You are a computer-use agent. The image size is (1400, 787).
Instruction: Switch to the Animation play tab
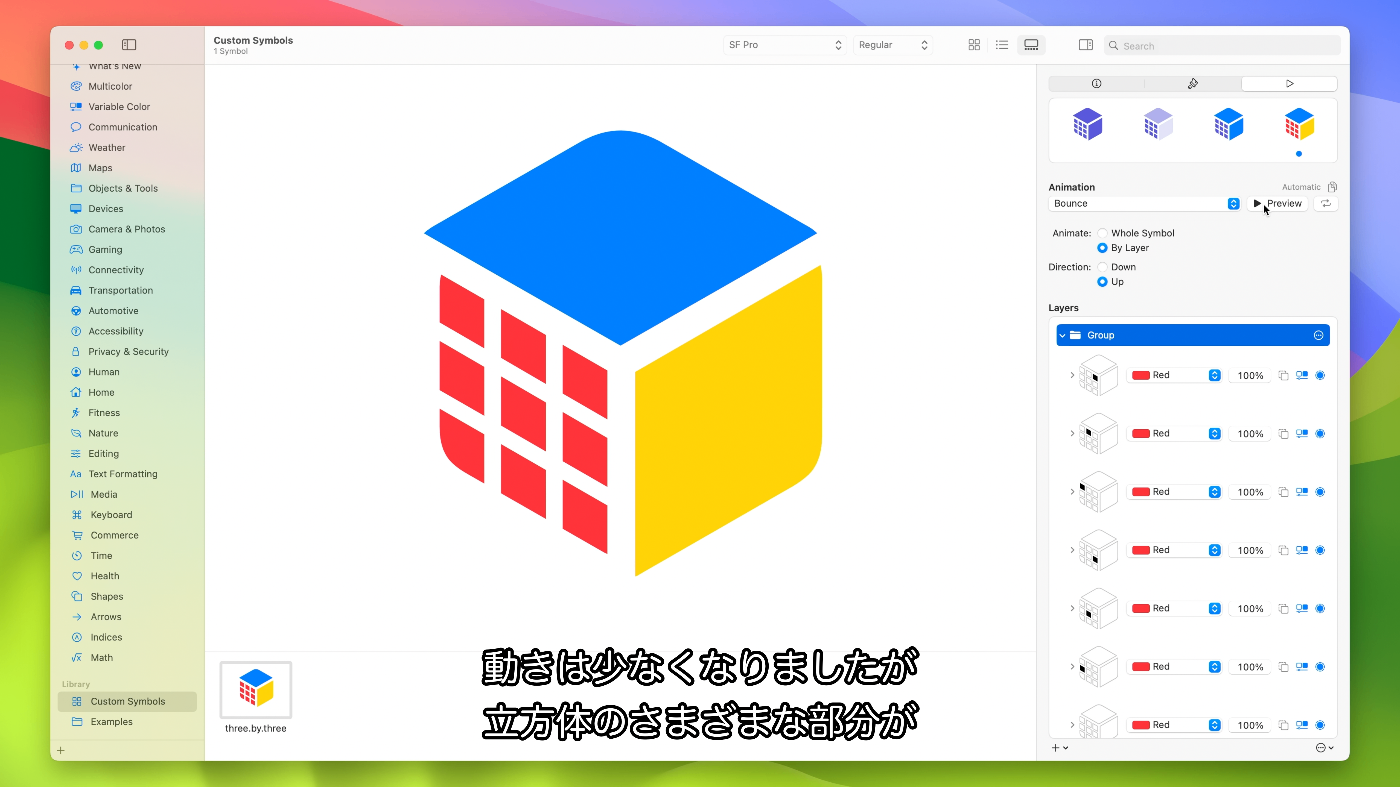[1289, 84]
